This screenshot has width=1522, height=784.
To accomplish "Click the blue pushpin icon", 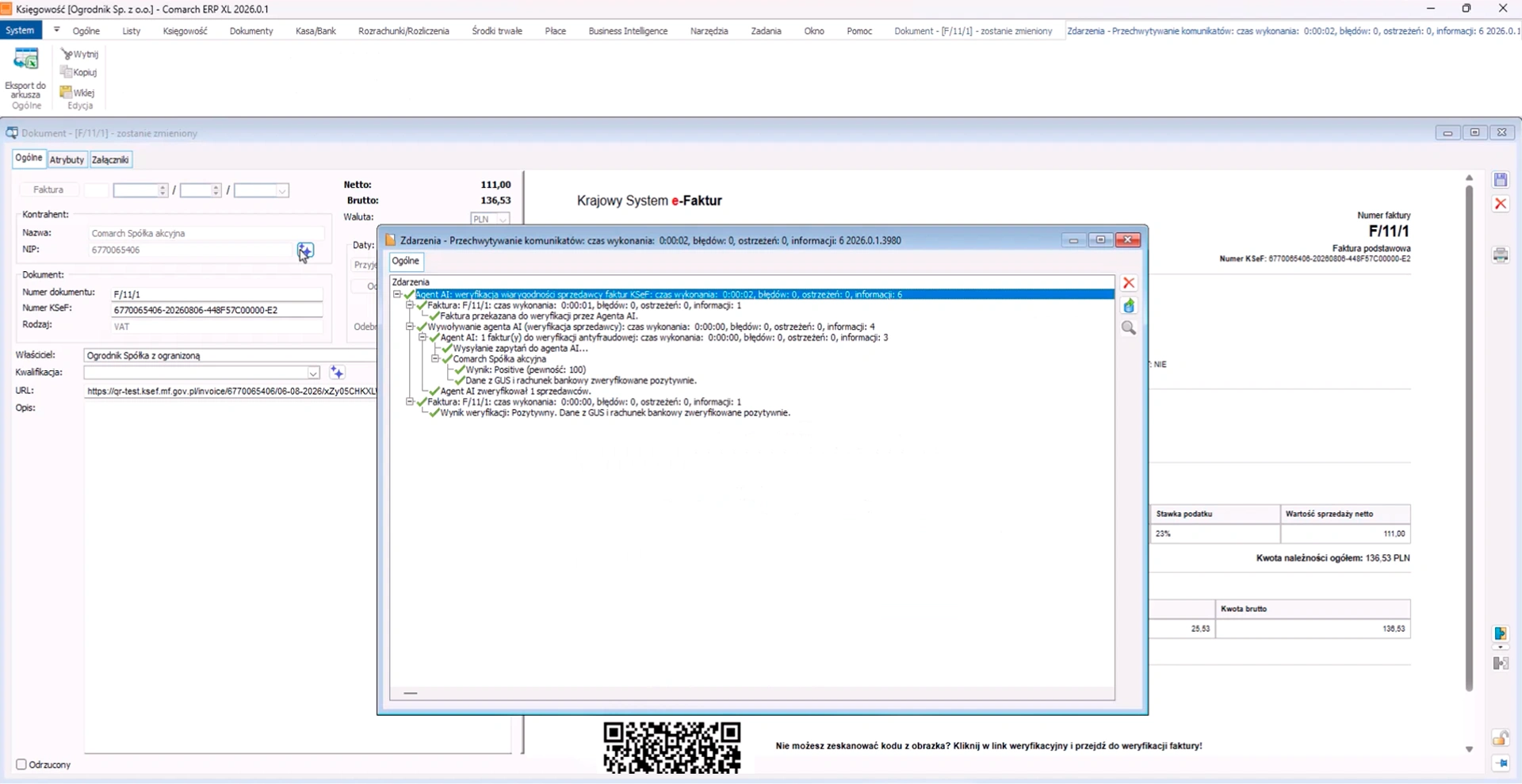I will click(x=1501, y=763).
